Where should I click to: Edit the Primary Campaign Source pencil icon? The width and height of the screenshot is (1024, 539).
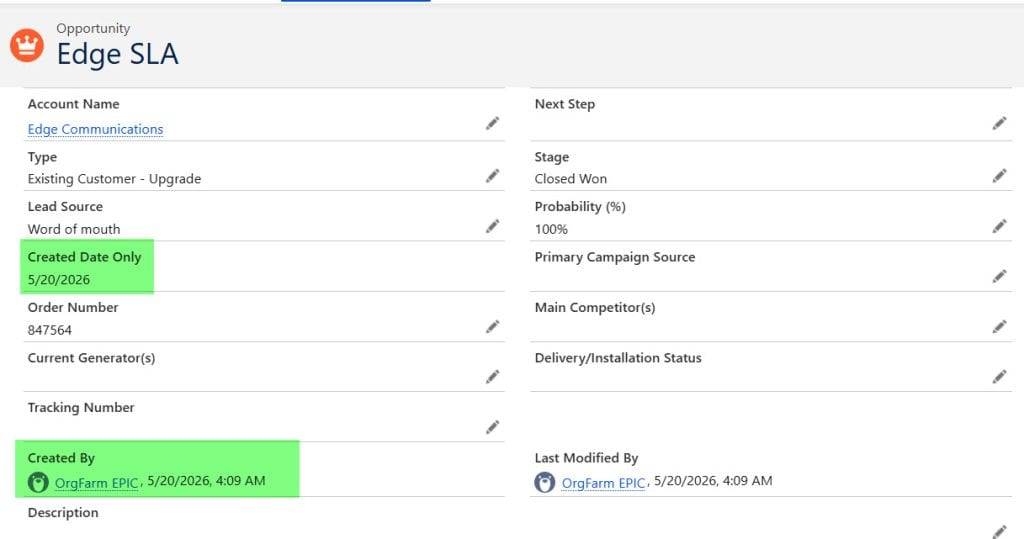999,276
